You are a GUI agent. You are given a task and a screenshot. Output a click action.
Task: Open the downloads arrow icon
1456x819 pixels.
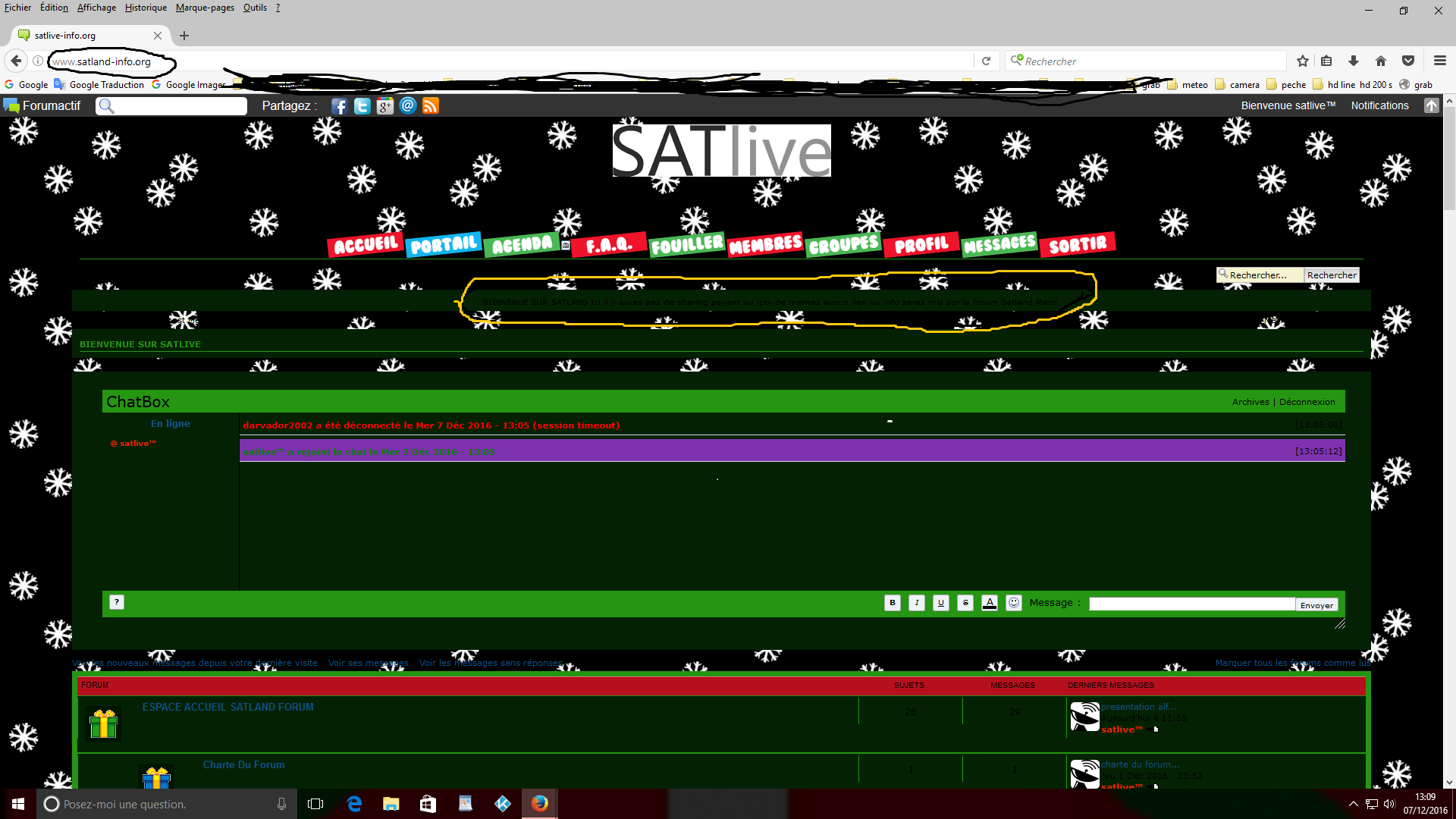coord(1354,61)
